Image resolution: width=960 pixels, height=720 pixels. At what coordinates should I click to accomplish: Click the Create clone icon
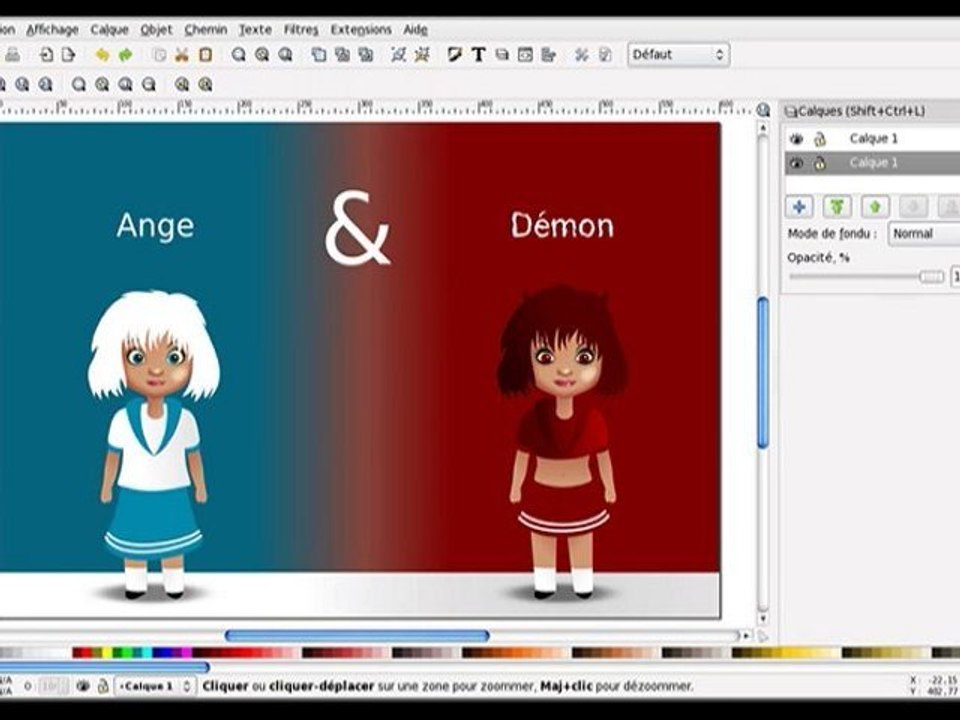(x=342, y=55)
